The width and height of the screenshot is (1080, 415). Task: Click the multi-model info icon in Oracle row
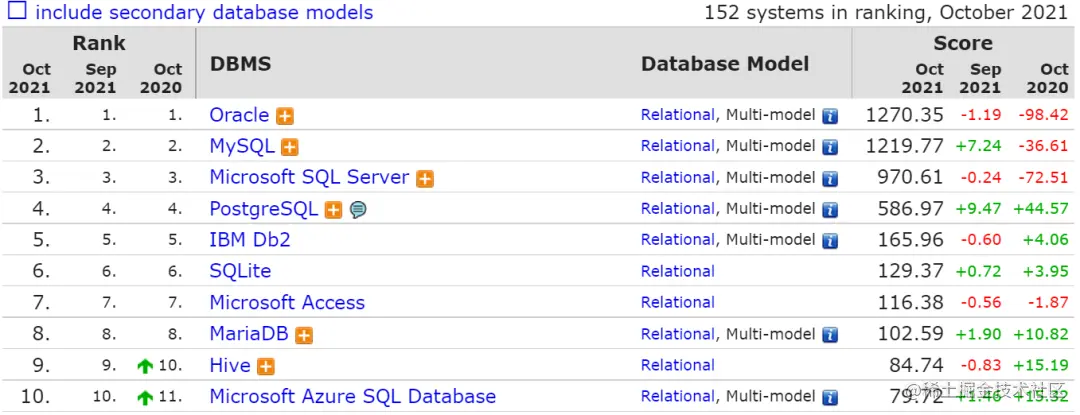click(x=830, y=116)
